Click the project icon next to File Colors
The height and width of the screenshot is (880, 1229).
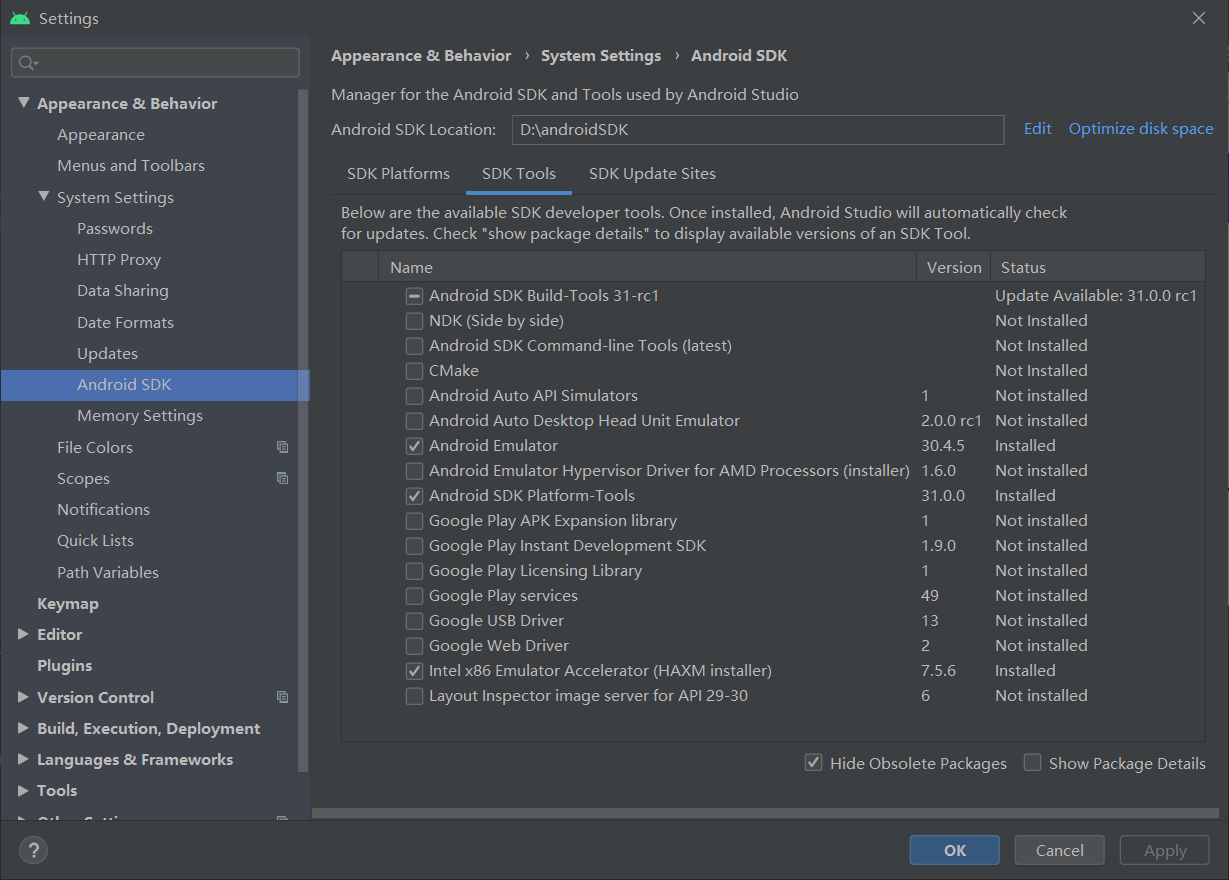pos(281,447)
